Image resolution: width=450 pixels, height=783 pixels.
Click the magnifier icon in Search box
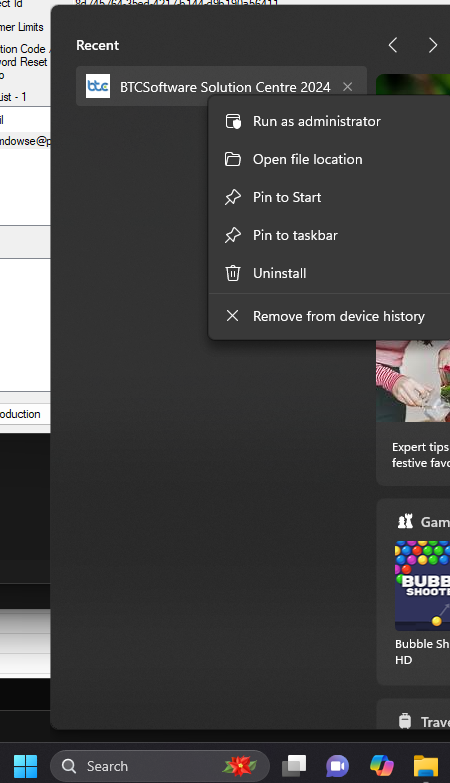point(69,766)
